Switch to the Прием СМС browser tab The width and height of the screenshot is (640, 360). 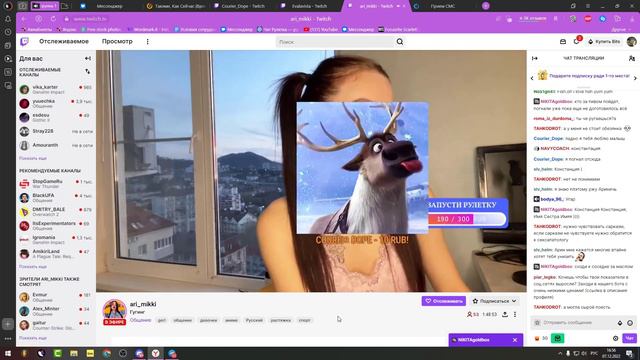coord(443,6)
